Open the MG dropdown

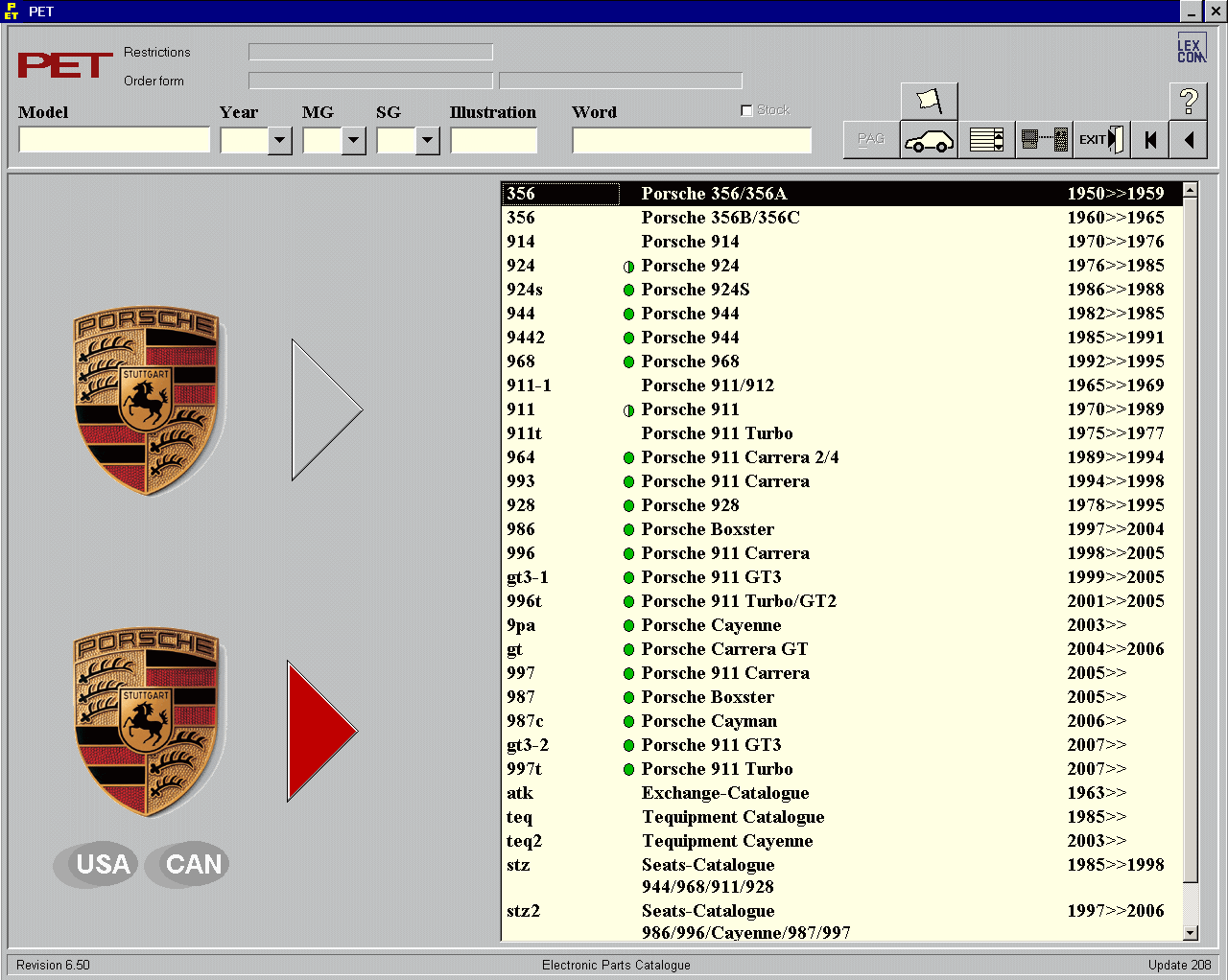pyautogui.click(x=353, y=141)
